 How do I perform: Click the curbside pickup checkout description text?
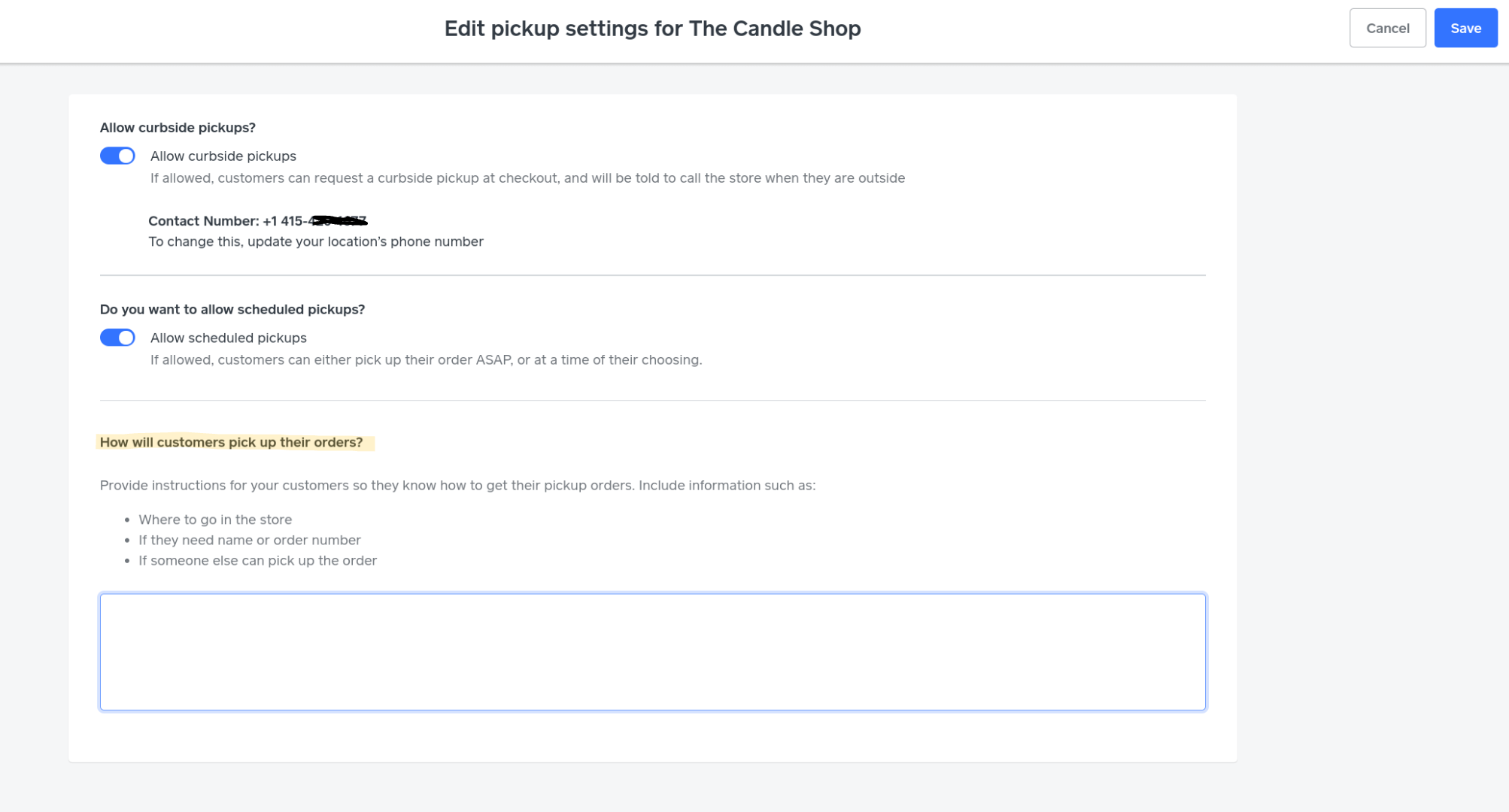[527, 178]
